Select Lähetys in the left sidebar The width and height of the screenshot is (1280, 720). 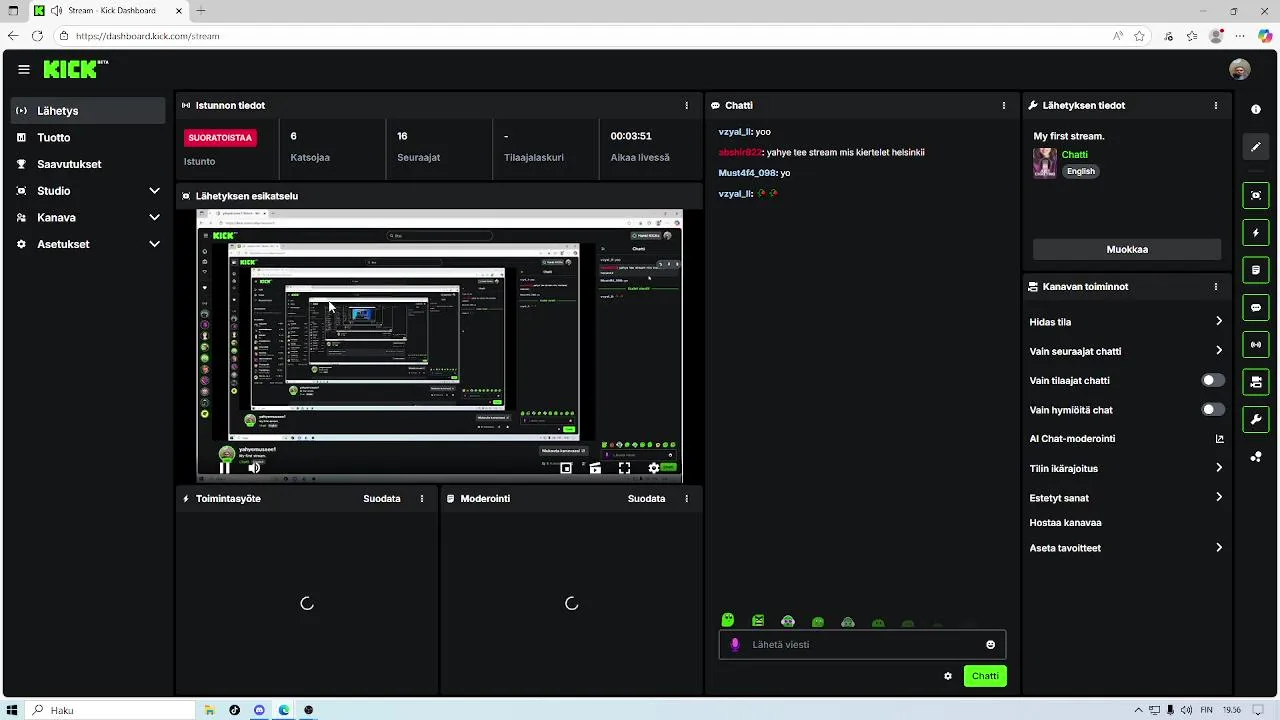tap(88, 111)
